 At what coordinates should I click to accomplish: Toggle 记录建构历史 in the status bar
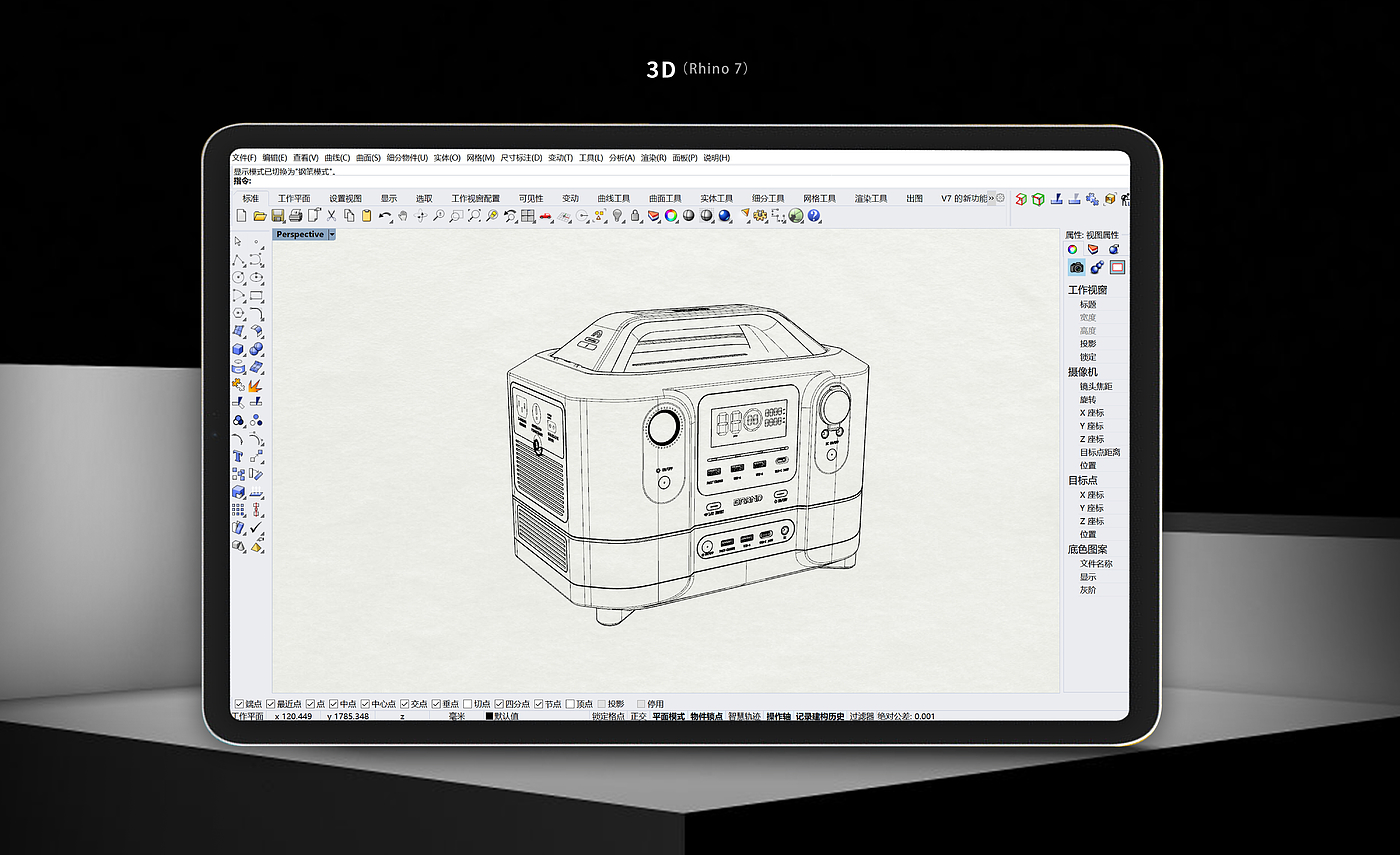click(x=820, y=716)
